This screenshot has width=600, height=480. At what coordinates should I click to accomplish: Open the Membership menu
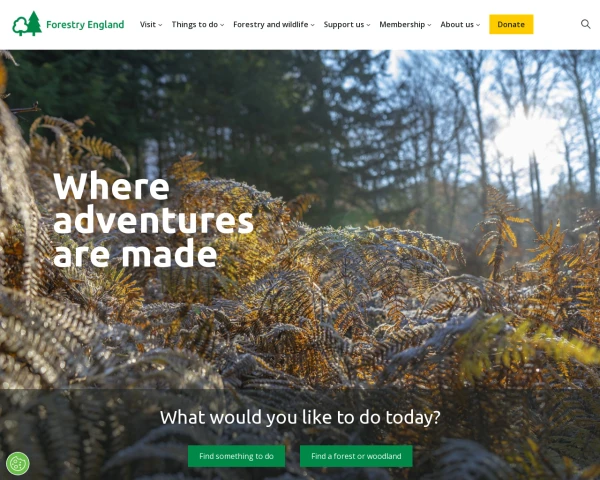point(405,24)
